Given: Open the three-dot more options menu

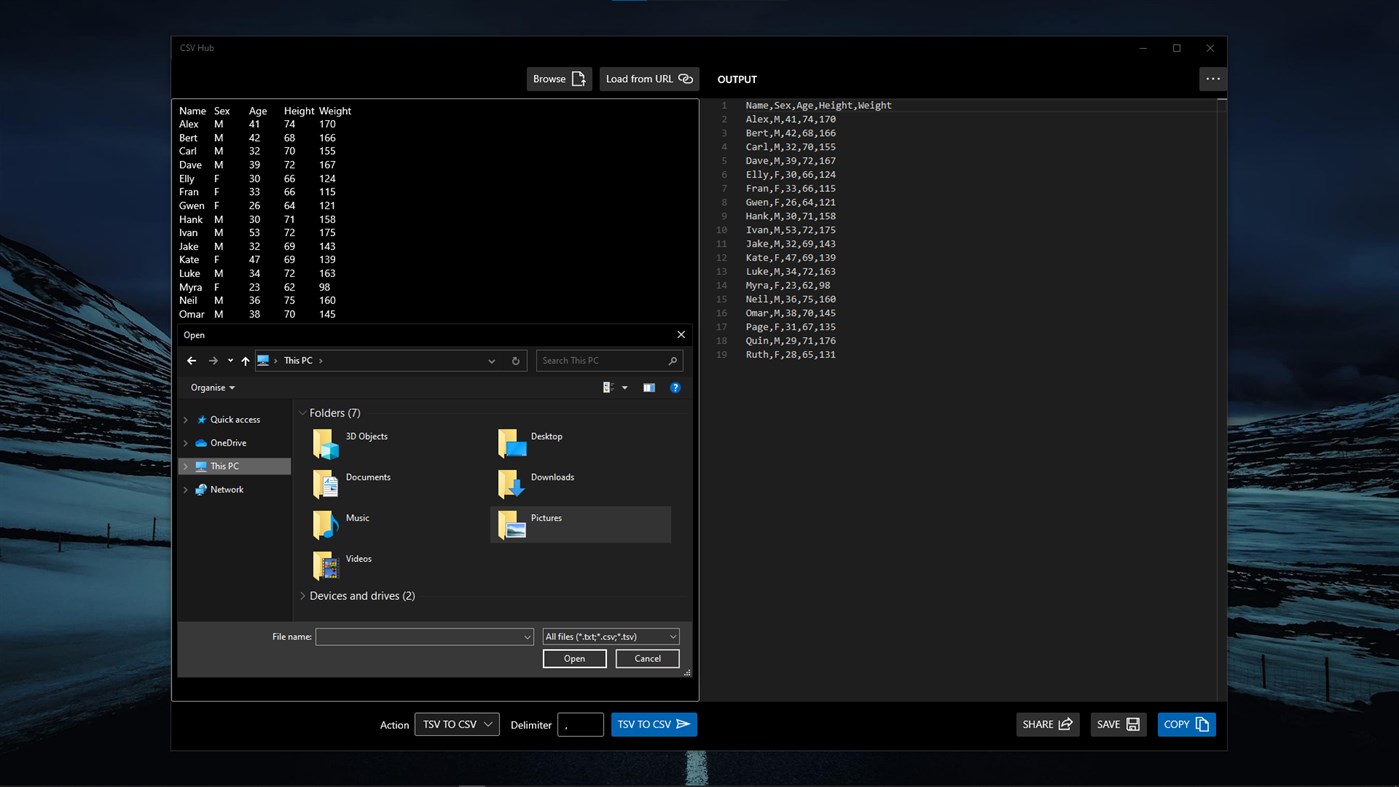Looking at the screenshot, I should coord(1213,79).
